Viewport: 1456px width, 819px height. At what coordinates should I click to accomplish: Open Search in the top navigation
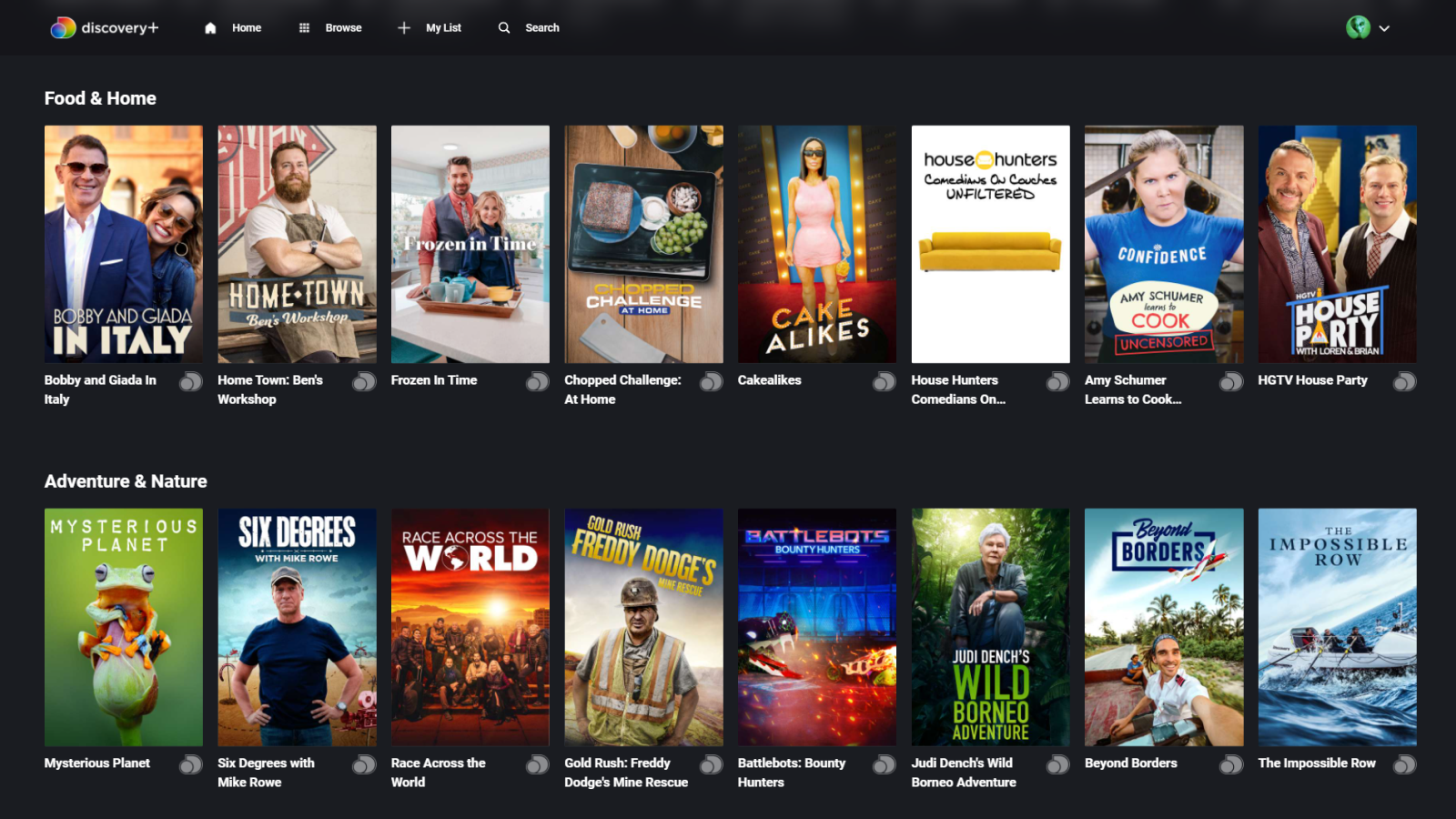(529, 28)
